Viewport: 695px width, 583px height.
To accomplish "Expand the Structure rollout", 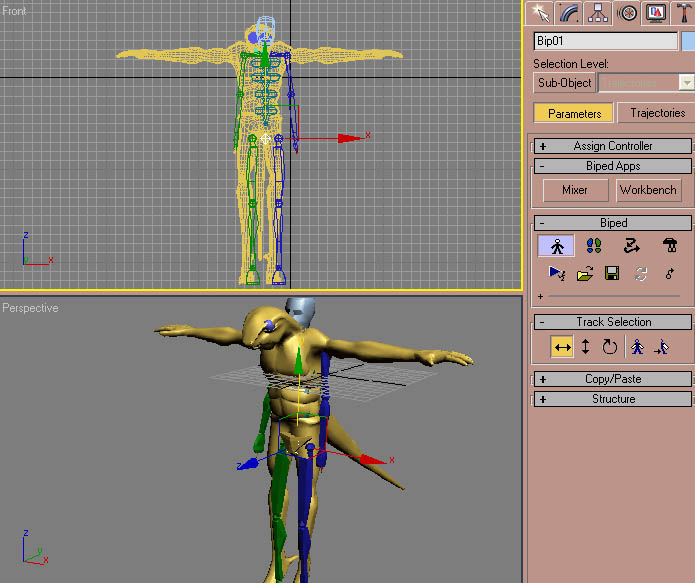I will click(612, 399).
